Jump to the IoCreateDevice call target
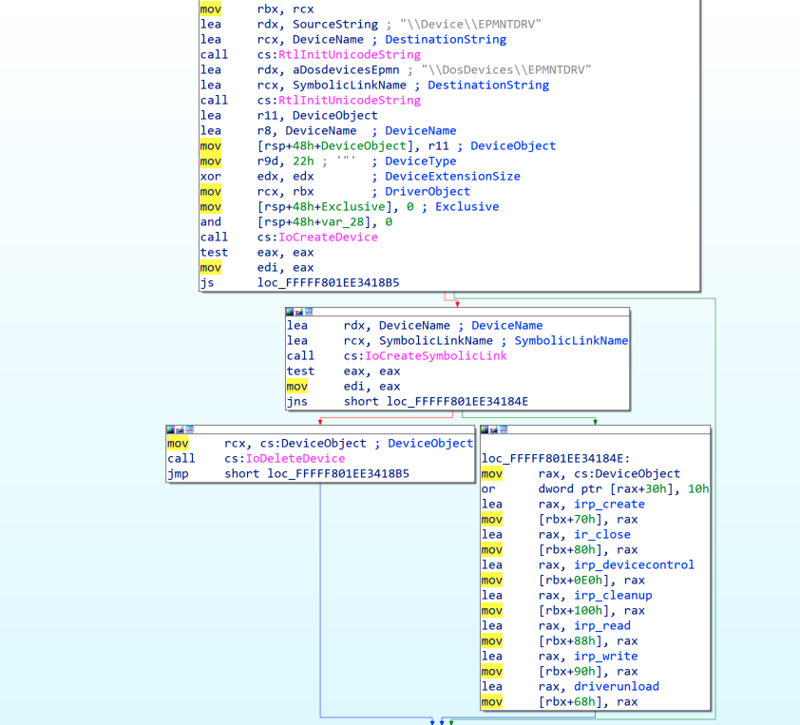The height and width of the screenshot is (725, 800). click(328, 237)
